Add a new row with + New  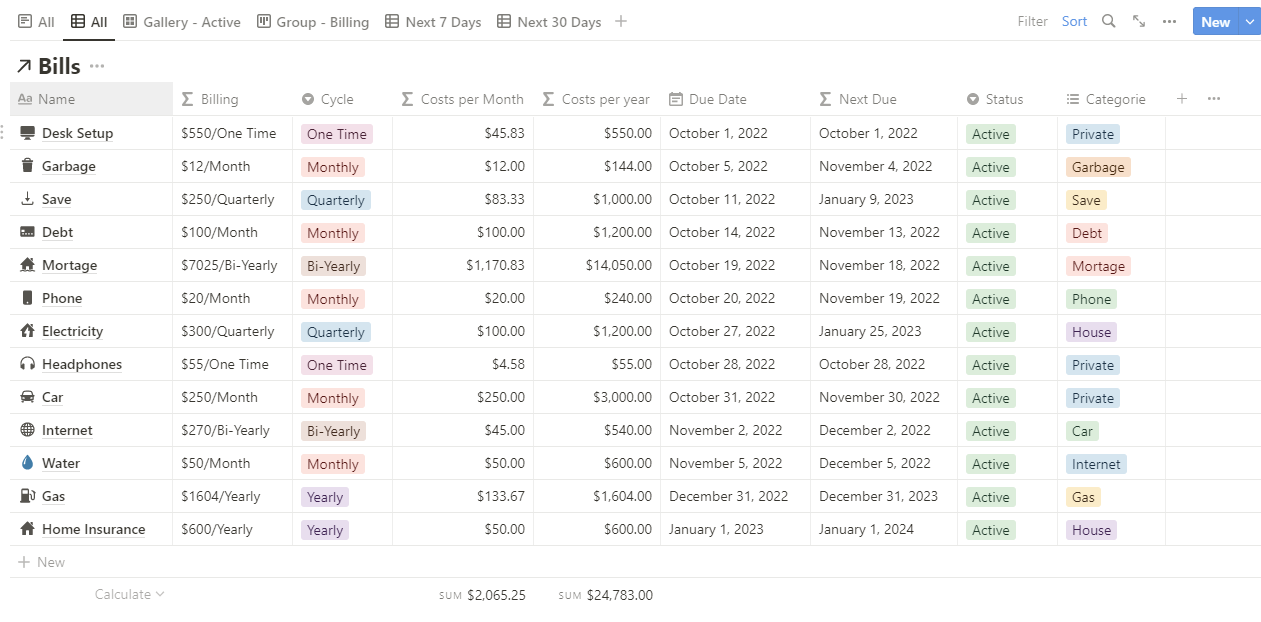(42, 562)
